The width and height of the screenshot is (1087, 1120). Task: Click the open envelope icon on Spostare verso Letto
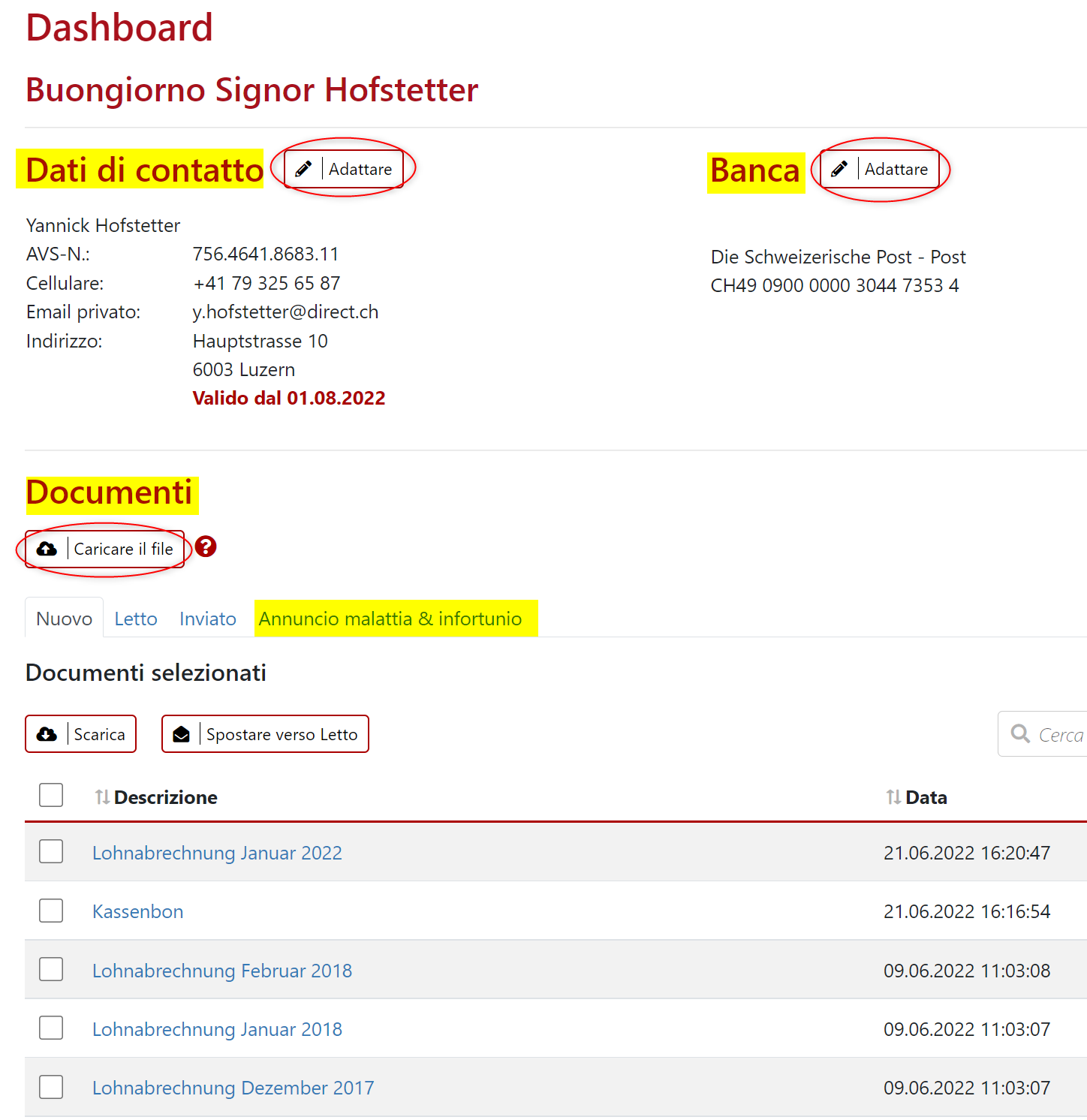[182, 734]
